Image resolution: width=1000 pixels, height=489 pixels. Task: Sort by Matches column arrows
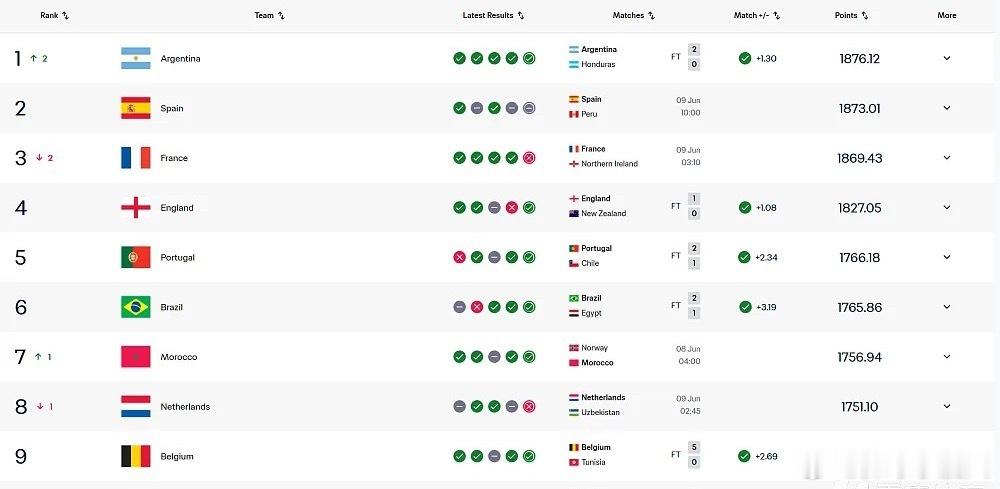[x=651, y=16]
